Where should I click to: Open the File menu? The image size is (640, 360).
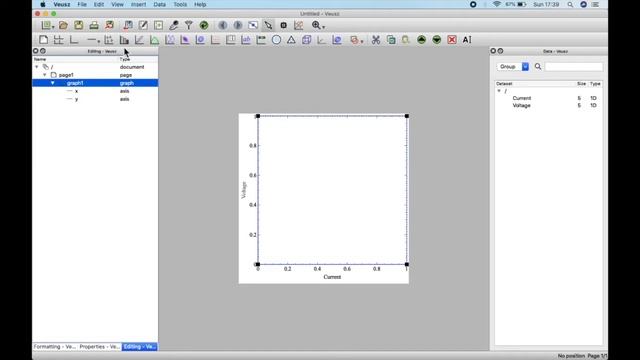pos(82,4)
